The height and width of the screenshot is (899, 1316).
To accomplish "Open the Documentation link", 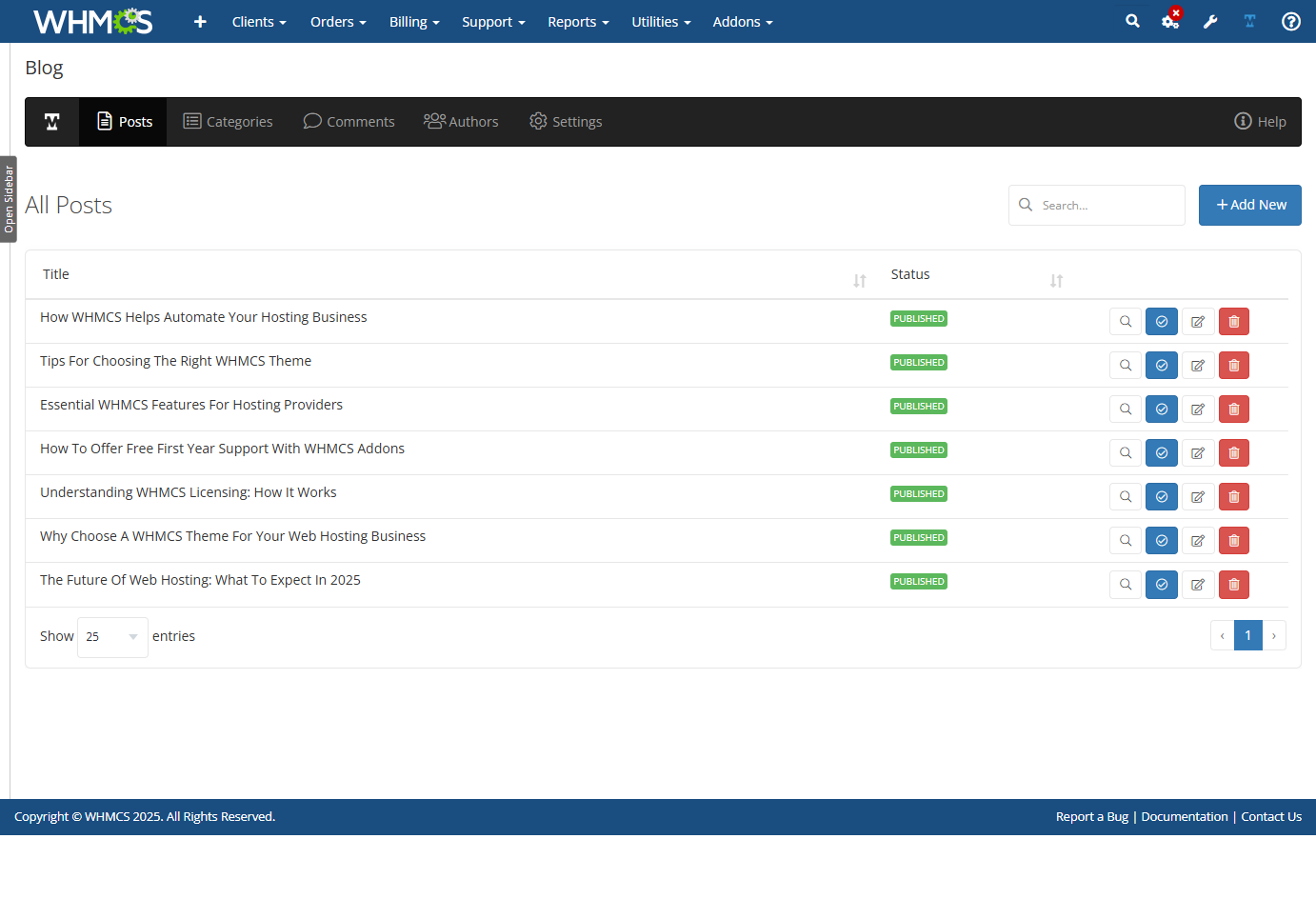I will pyautogui.click(x=1185, y=817).
